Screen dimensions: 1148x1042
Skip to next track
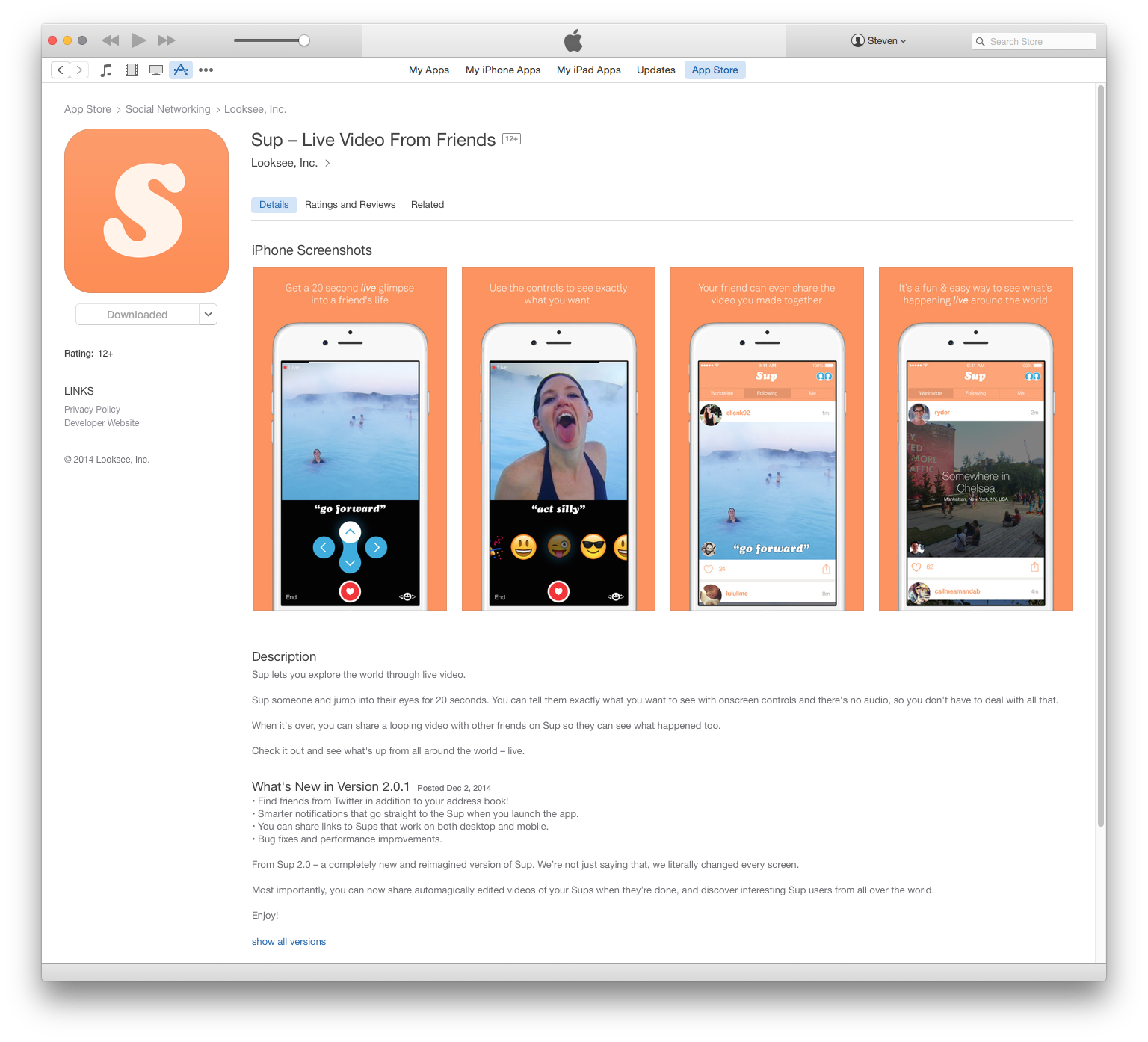[167, 40]
